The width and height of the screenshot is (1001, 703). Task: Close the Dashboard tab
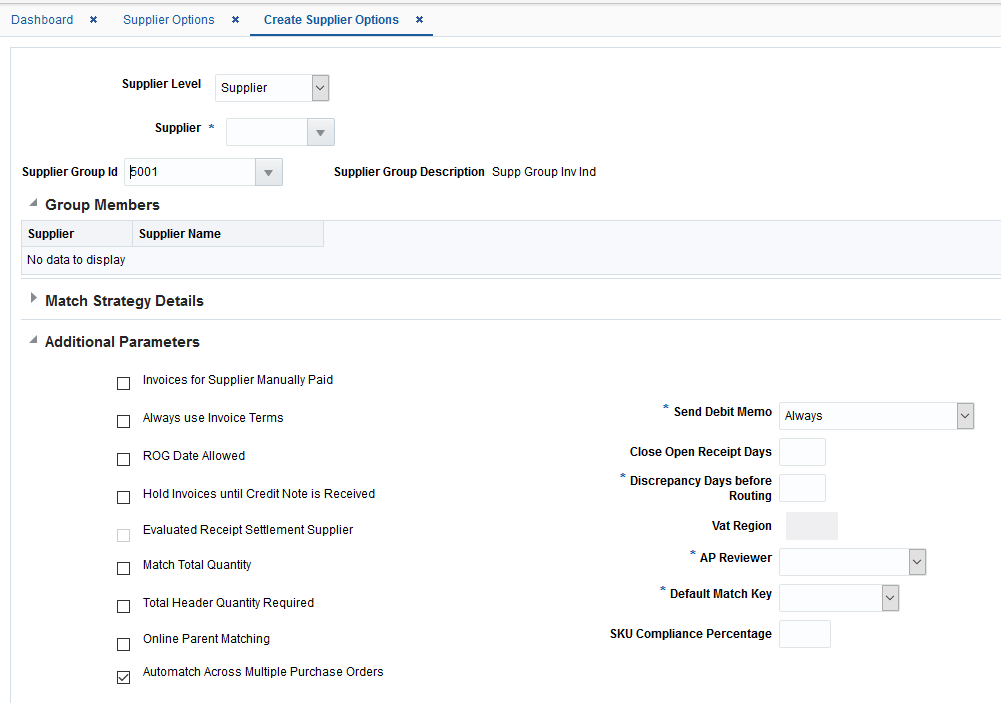pyautogui.click(x=92, y=19)
